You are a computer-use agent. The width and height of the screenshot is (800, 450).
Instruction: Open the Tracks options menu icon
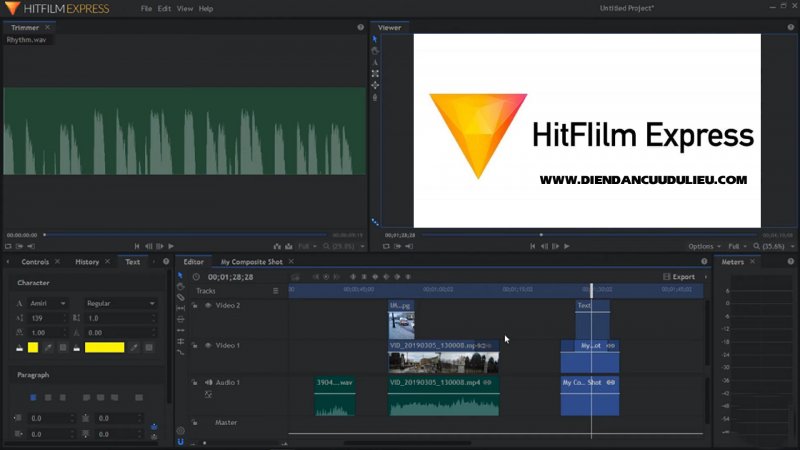(276, 291)
